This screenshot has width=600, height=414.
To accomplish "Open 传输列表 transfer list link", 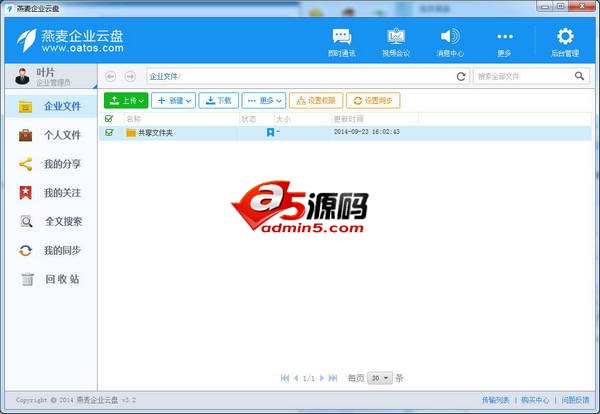I will [496, 400].
